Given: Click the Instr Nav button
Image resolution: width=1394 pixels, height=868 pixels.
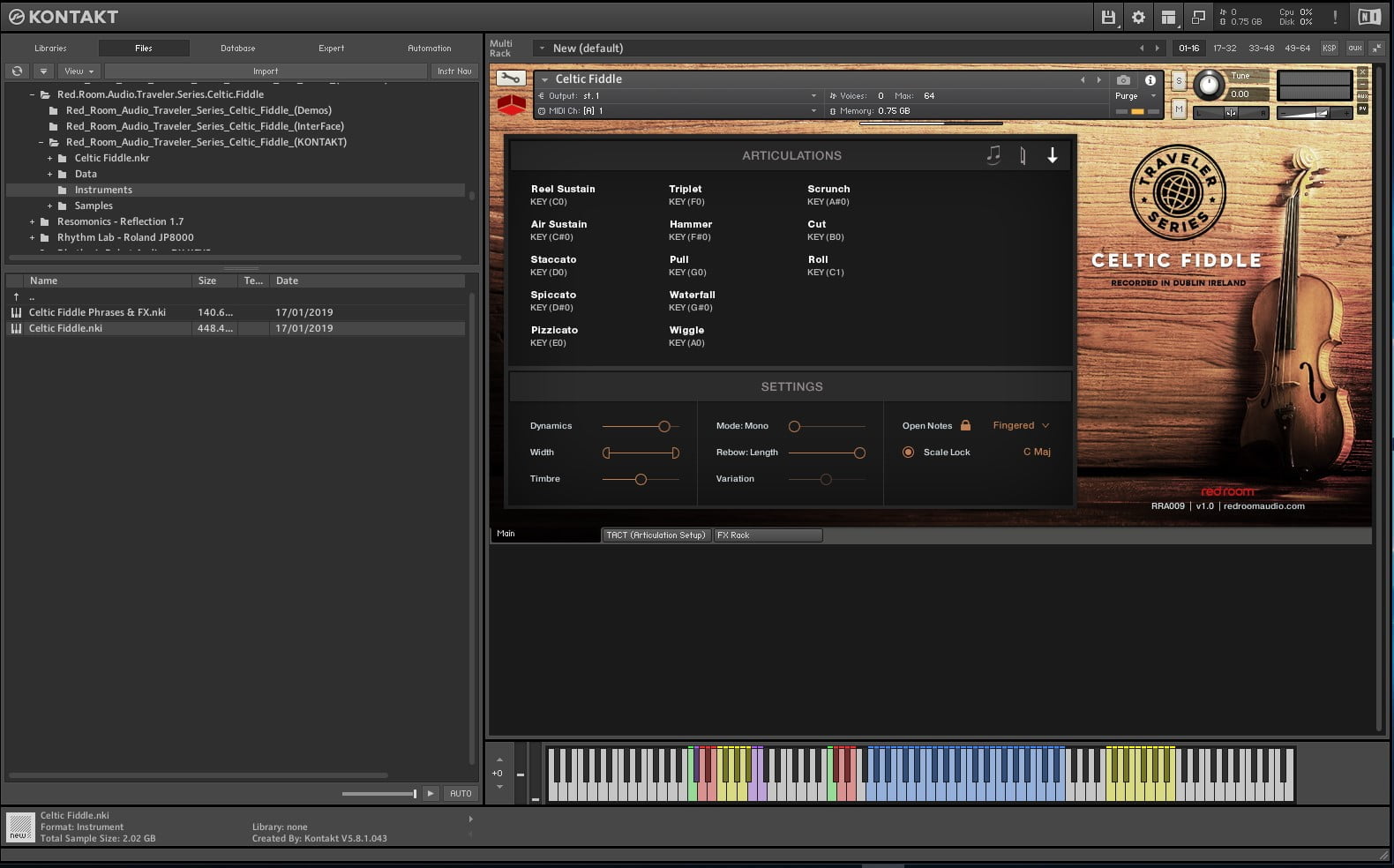Looking at the screenshot, I should pyautogui.click(x=454, y=71).
